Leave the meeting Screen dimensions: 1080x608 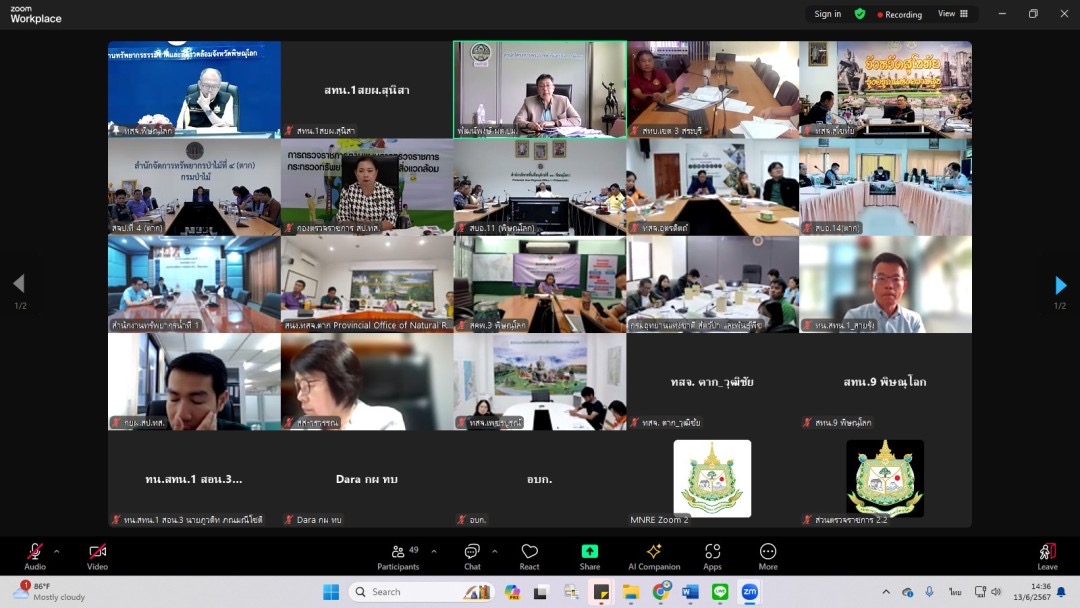1047,556
